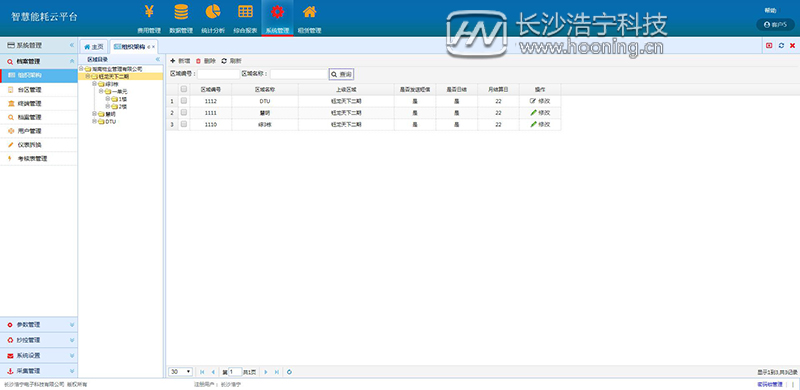Click the 区域名称 column header
Image resolution: width=800 pixels, height=390 pixels.
tap(265, 89)
